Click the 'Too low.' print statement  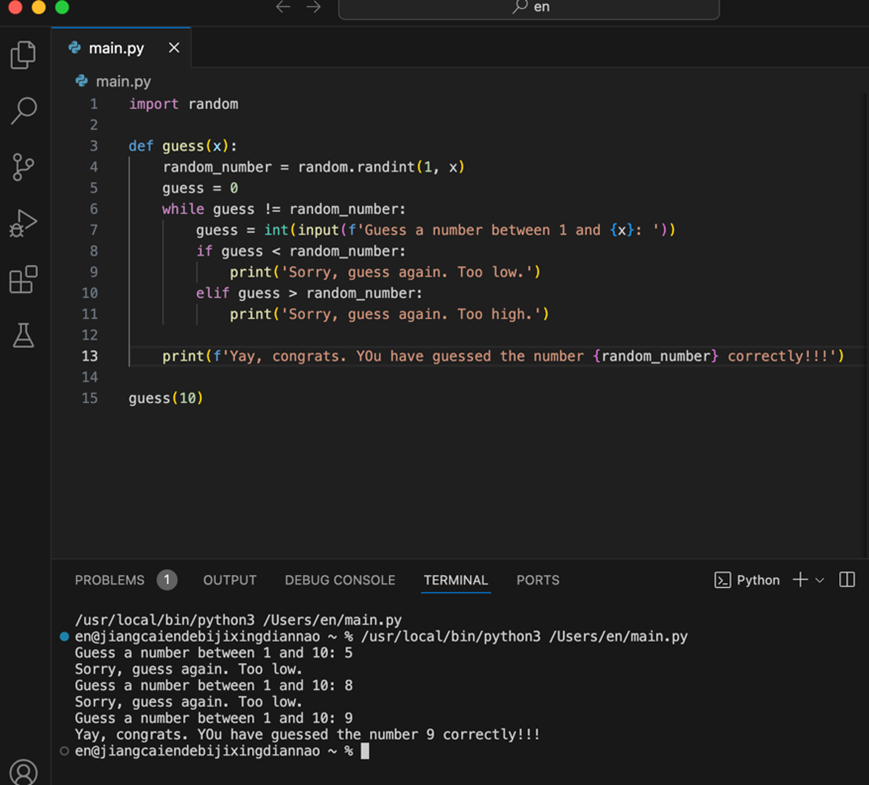pyautogui.click(x=385, y=272)
